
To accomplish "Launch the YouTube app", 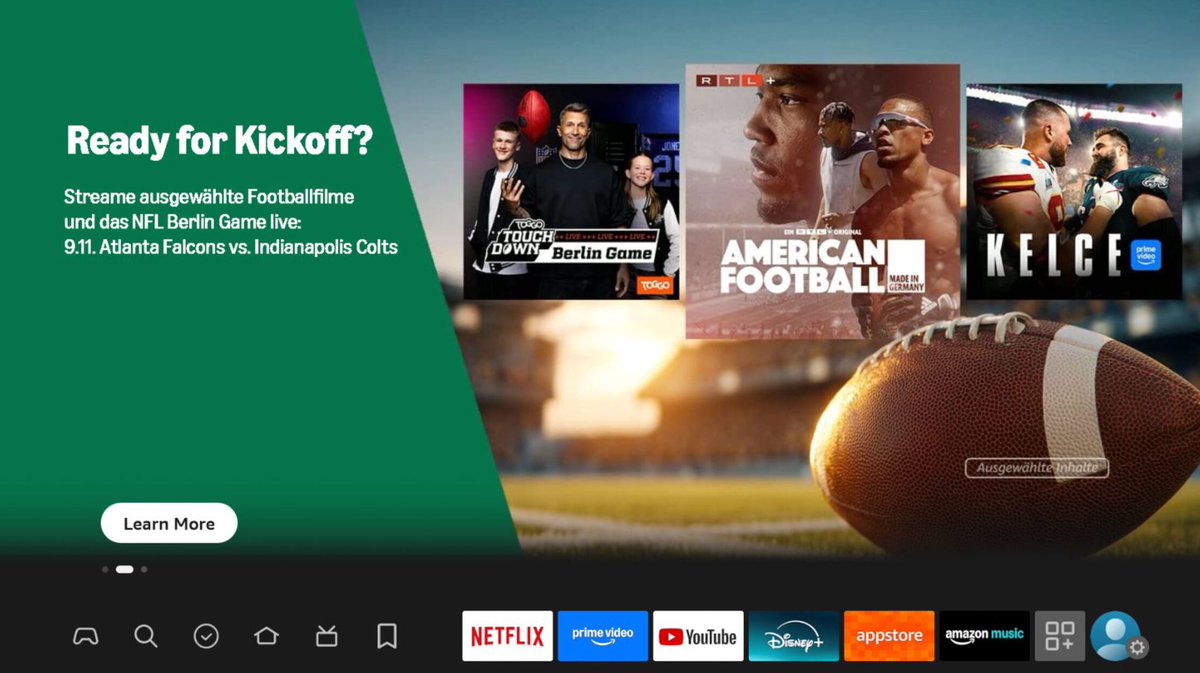I will [698, 636].
